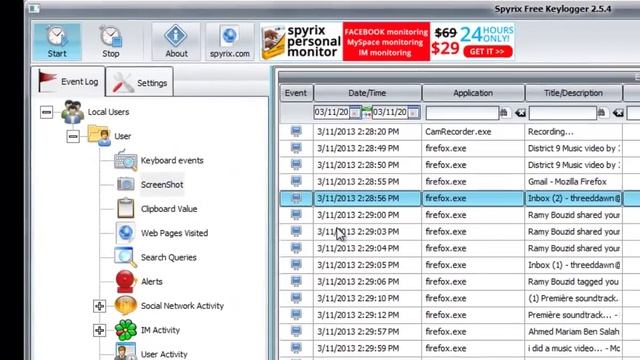Click event icon of 2:29:00 PM row
This screenshot has width=640, height=360.
click(x=296, y=215)
